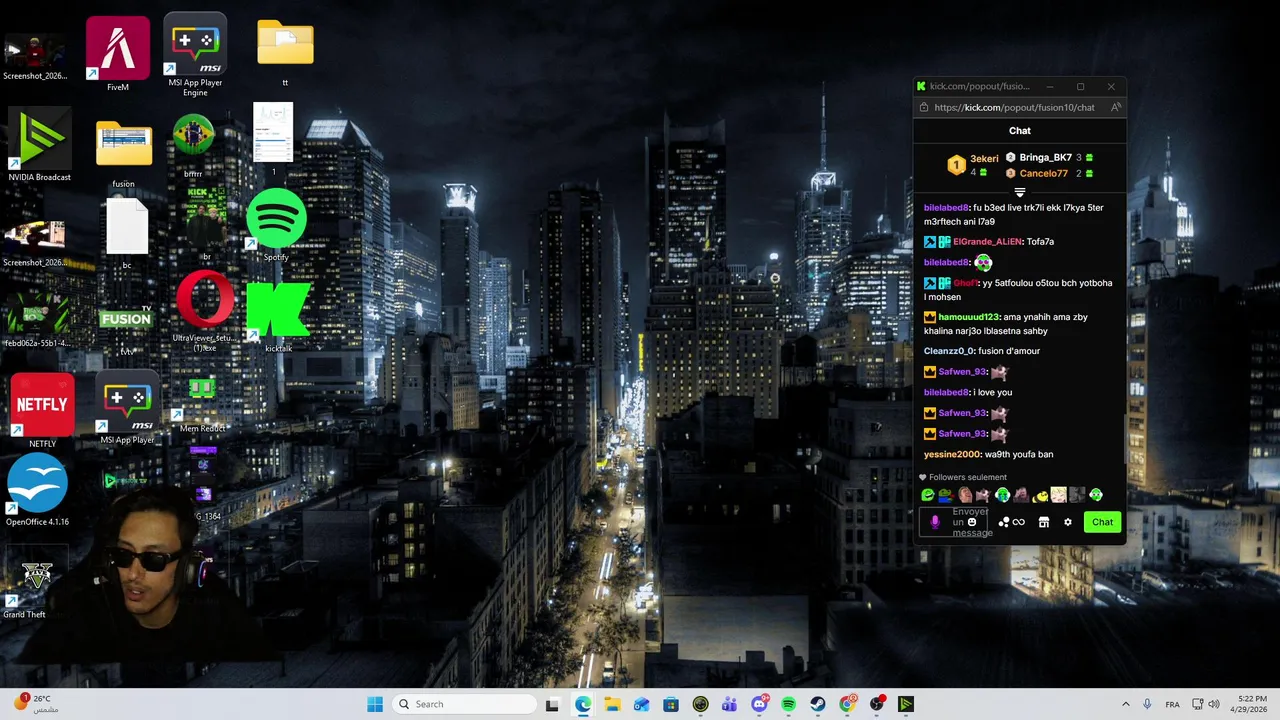Click username 3ekeri in leaderboard
This screenshot has height=720, width=1280.
click(984, 158)
